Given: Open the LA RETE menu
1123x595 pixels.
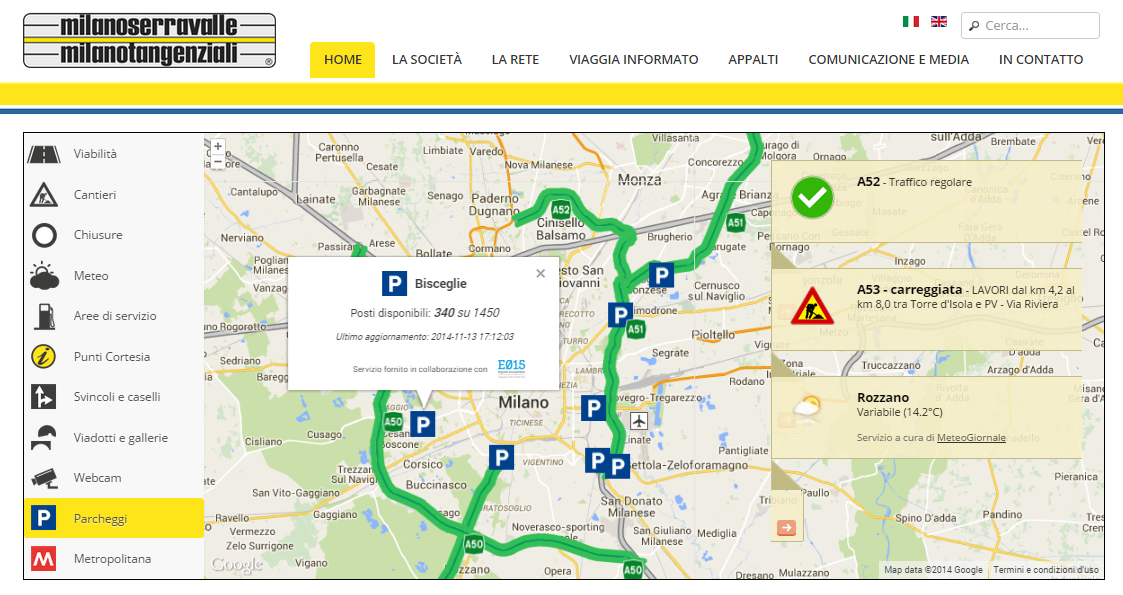Looking at the screenshot, I should tap(515, 59).
